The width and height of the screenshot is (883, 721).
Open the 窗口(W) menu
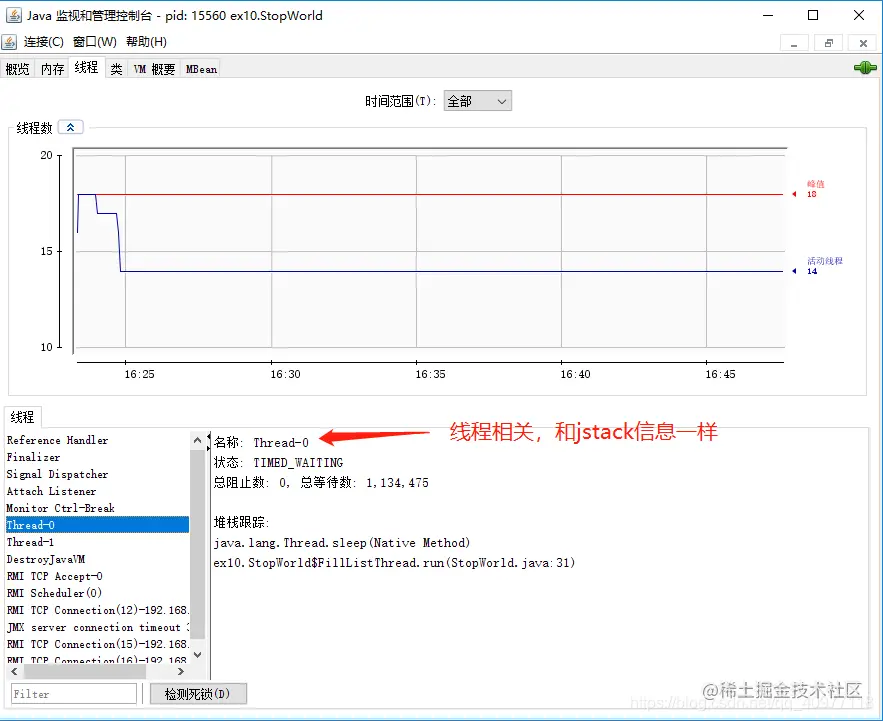point(95,42)
